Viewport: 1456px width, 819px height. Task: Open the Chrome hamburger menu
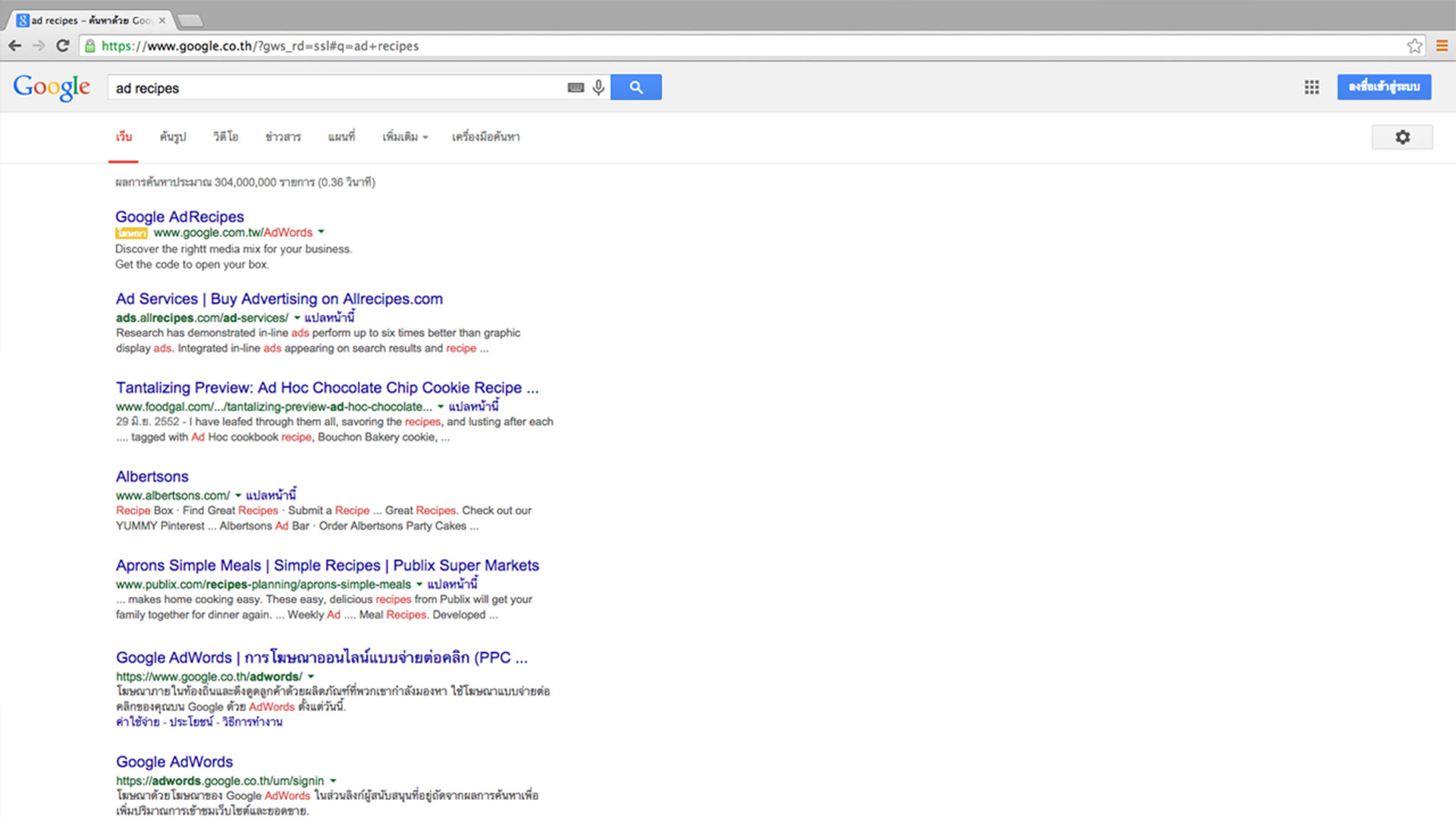1442,46
